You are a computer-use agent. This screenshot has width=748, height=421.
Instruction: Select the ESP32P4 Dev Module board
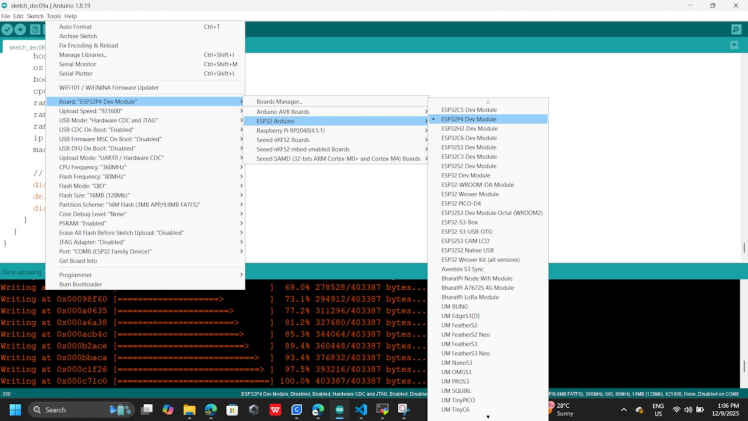pos(469,119)
